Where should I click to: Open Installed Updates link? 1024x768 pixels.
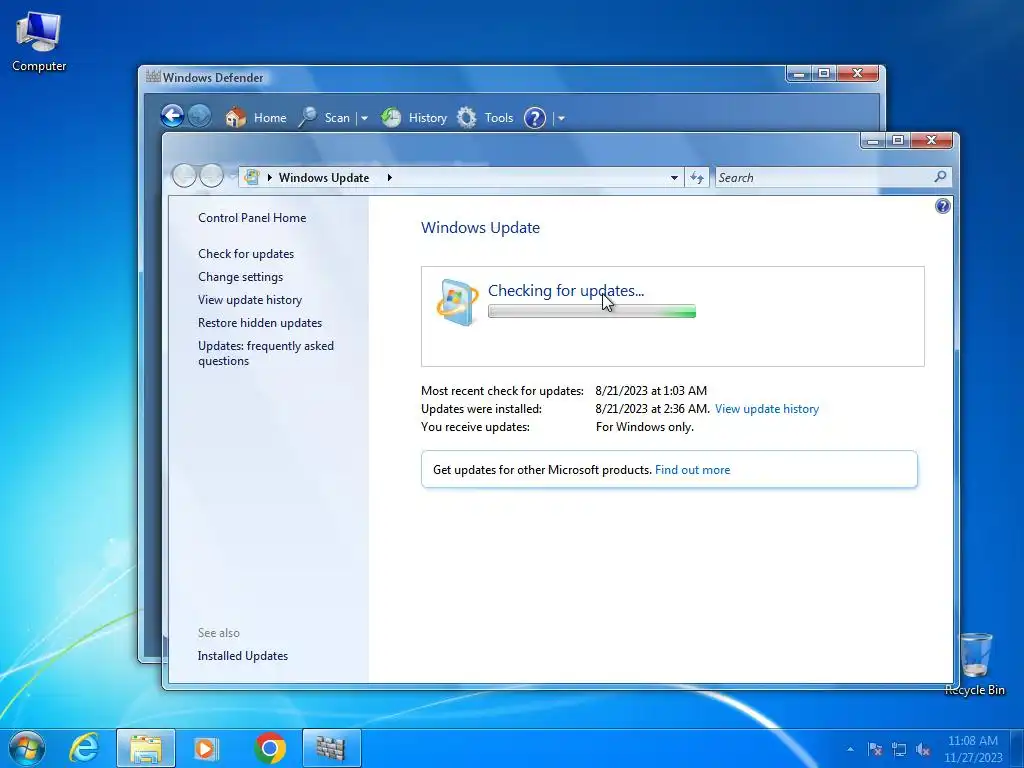[x=243, y=656]
